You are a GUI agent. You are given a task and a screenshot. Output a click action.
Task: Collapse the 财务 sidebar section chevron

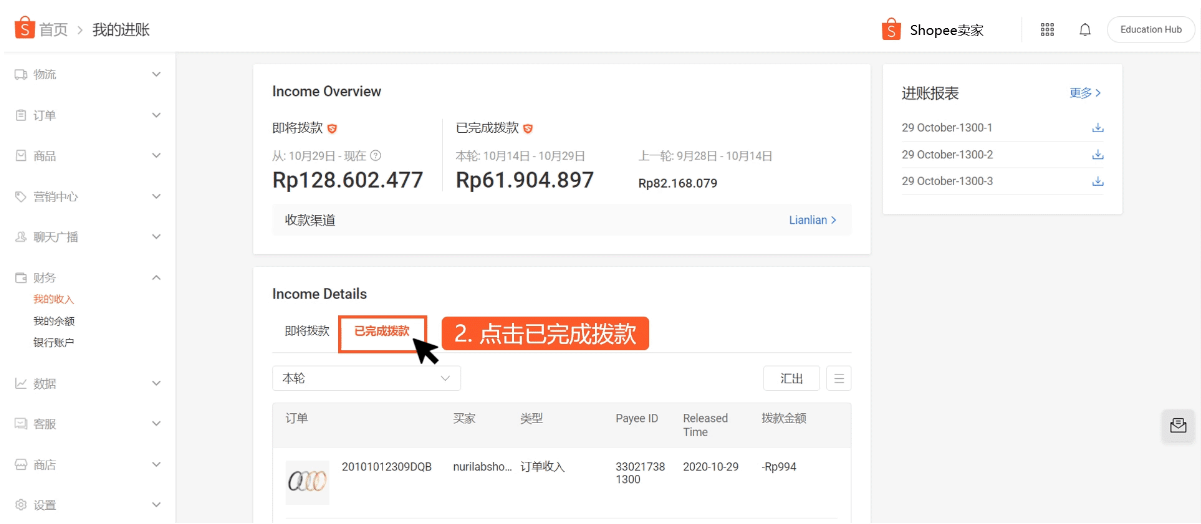[156, 278]
